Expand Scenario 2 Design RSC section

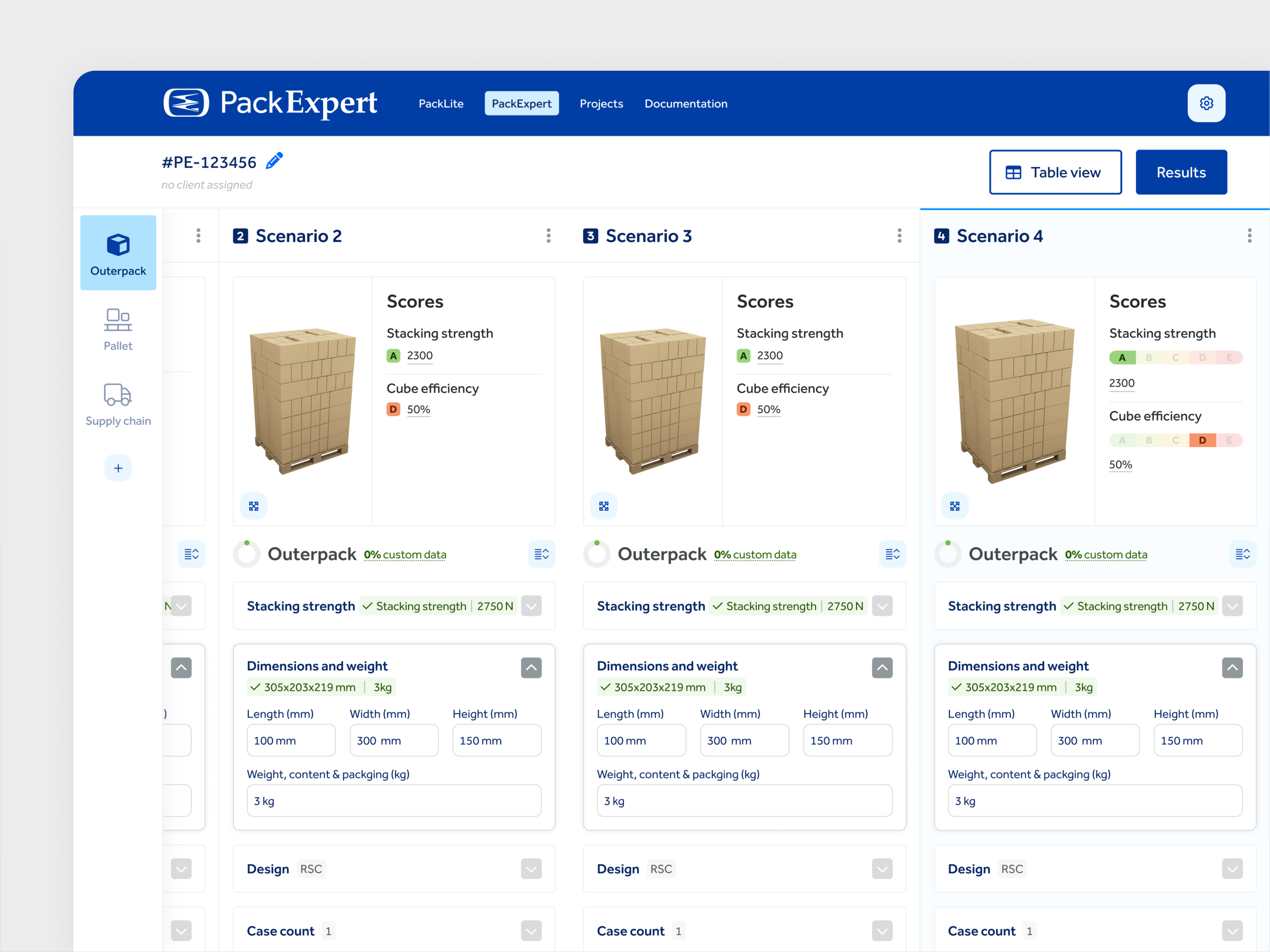coord(531,869)
